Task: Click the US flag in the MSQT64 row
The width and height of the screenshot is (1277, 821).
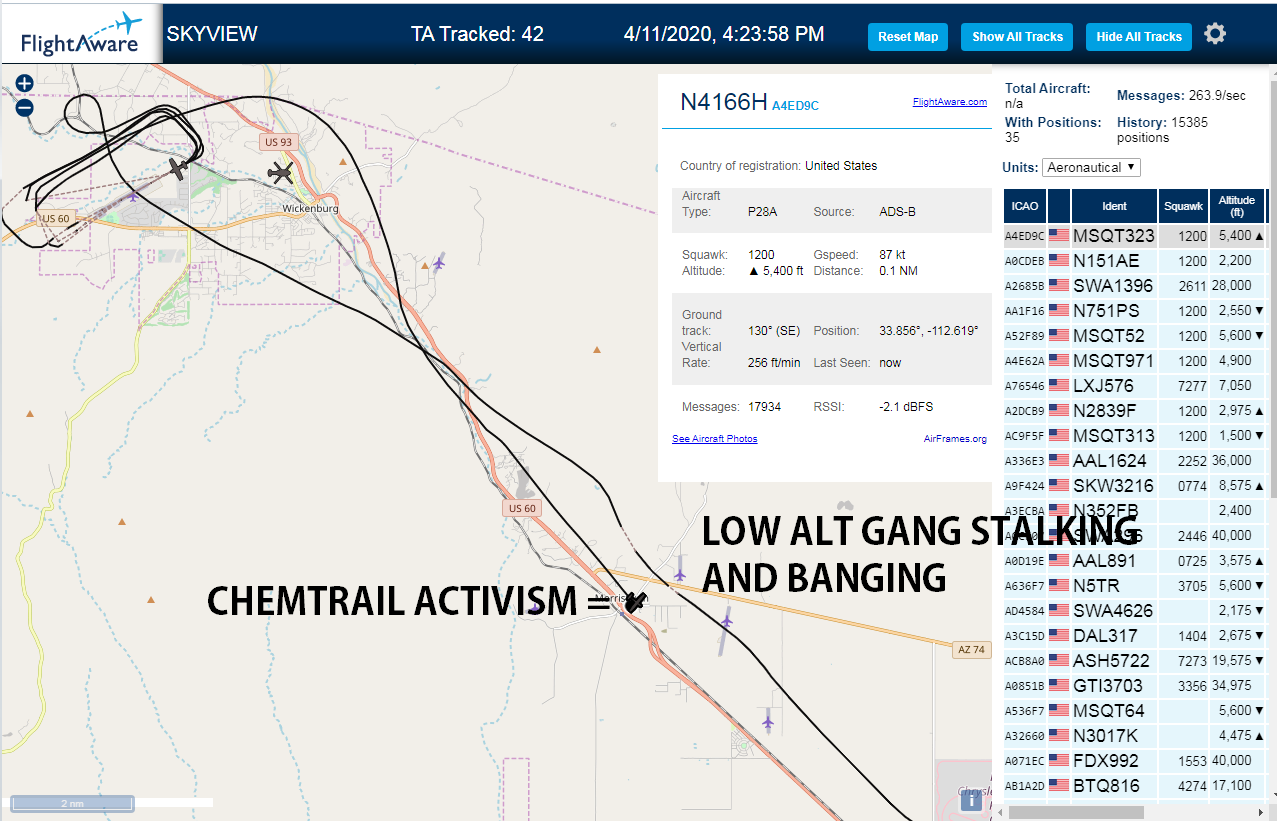Action: point(1059,711)
